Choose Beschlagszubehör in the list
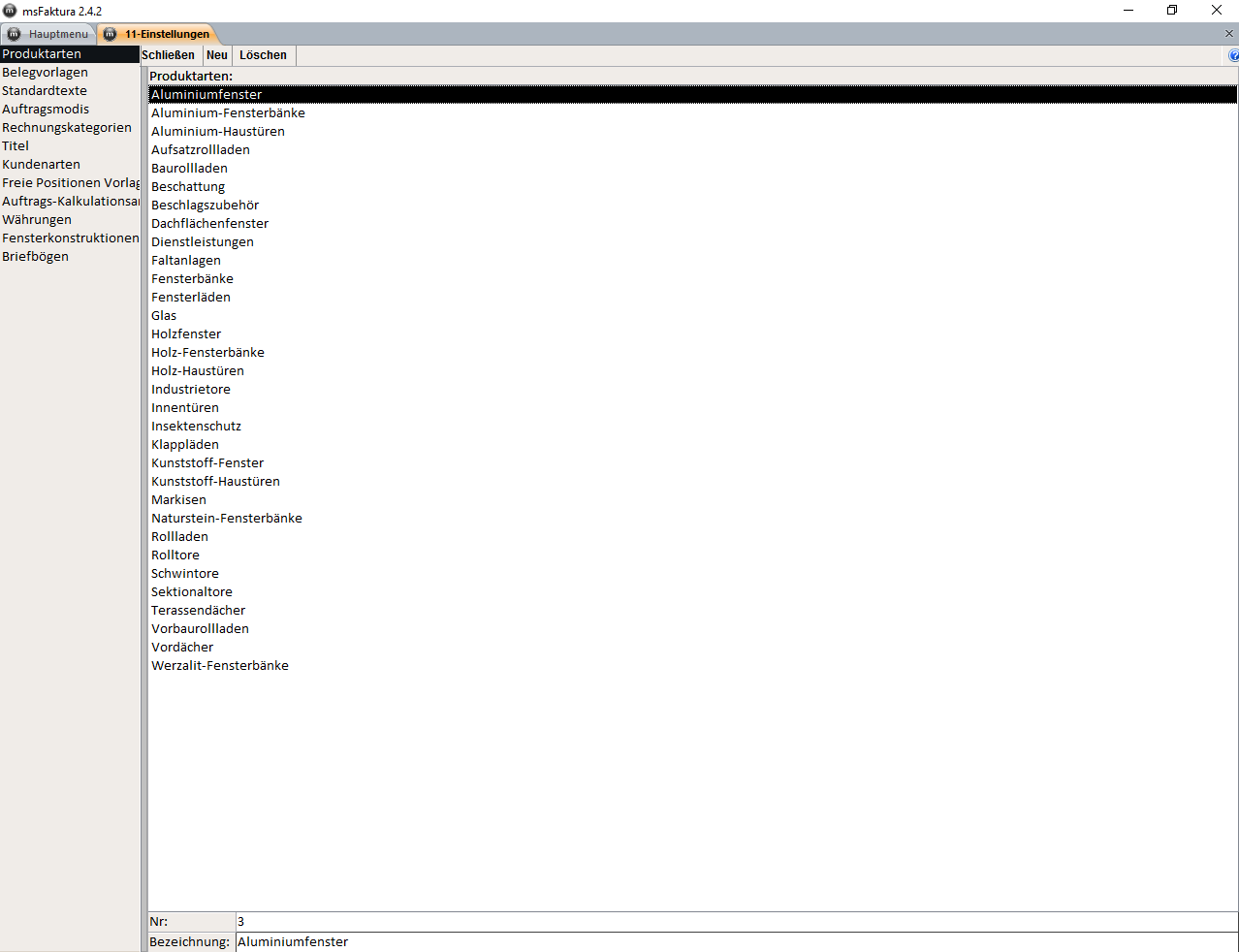This screenshot has width=1239, height=952. pyautogui.click(x=693, y=206)
